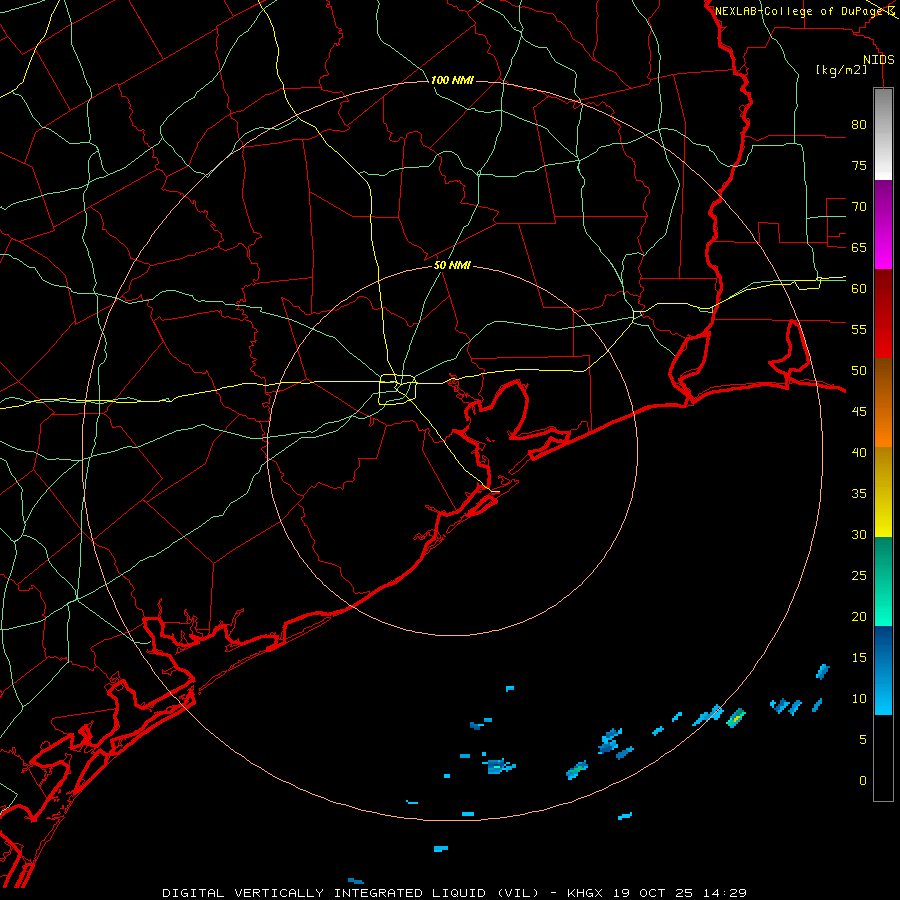Select the "100 NMI" range ring label
This screenshot has height=900, width=900.
452,80
